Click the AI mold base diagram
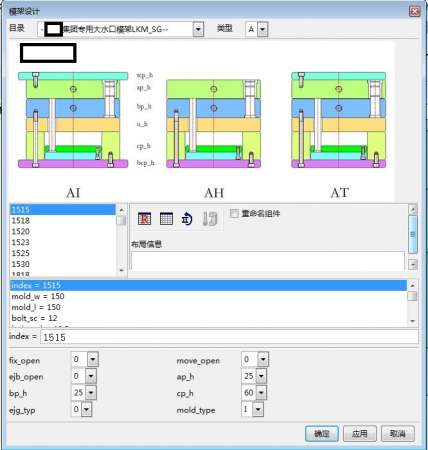The height and width of the screenshot is (450, 428). pos(73,120)
